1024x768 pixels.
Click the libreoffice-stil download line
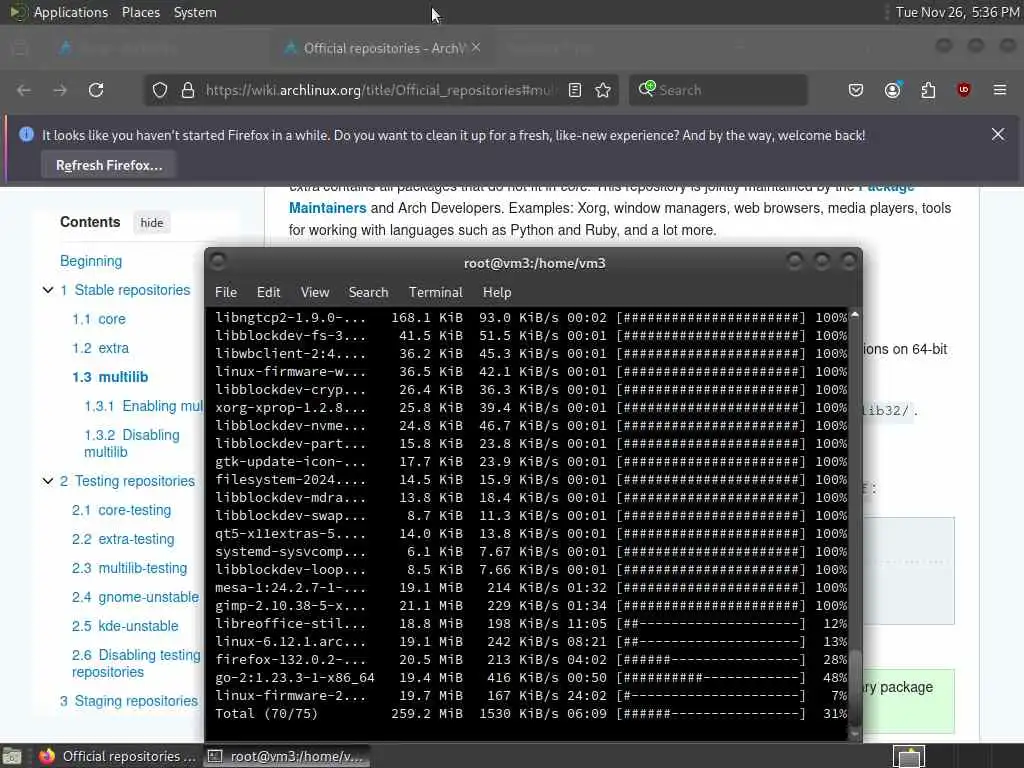[531, 624]
